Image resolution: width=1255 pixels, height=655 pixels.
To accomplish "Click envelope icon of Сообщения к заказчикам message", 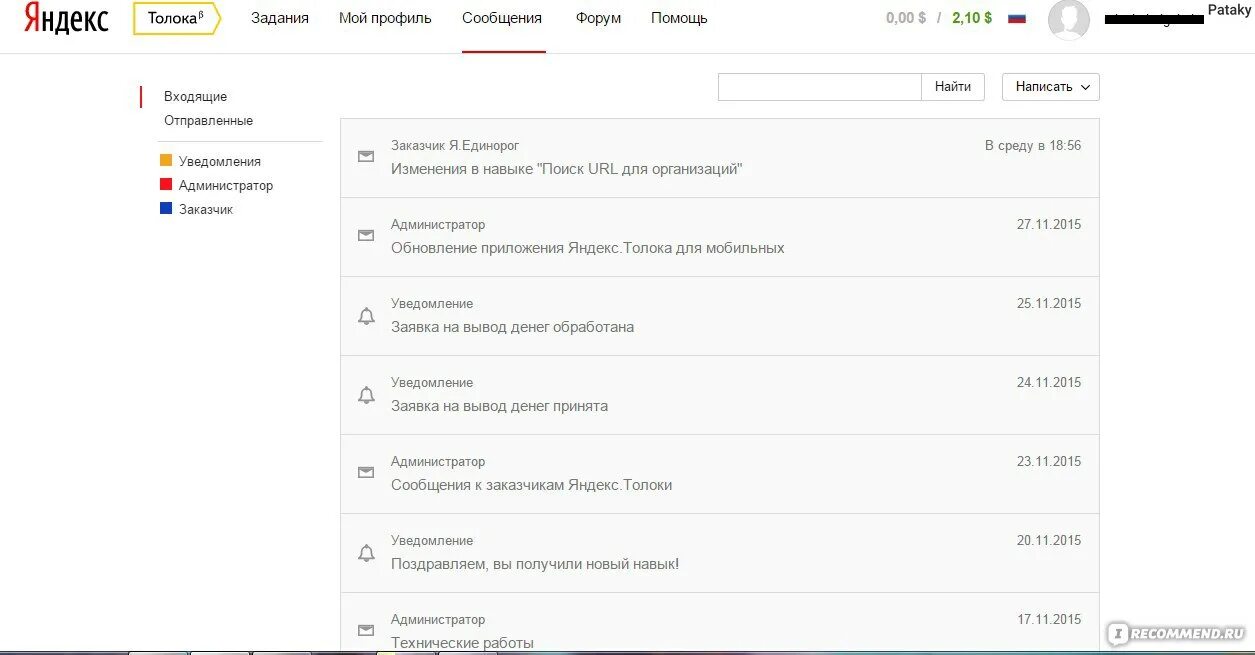I will pos(366,473).
